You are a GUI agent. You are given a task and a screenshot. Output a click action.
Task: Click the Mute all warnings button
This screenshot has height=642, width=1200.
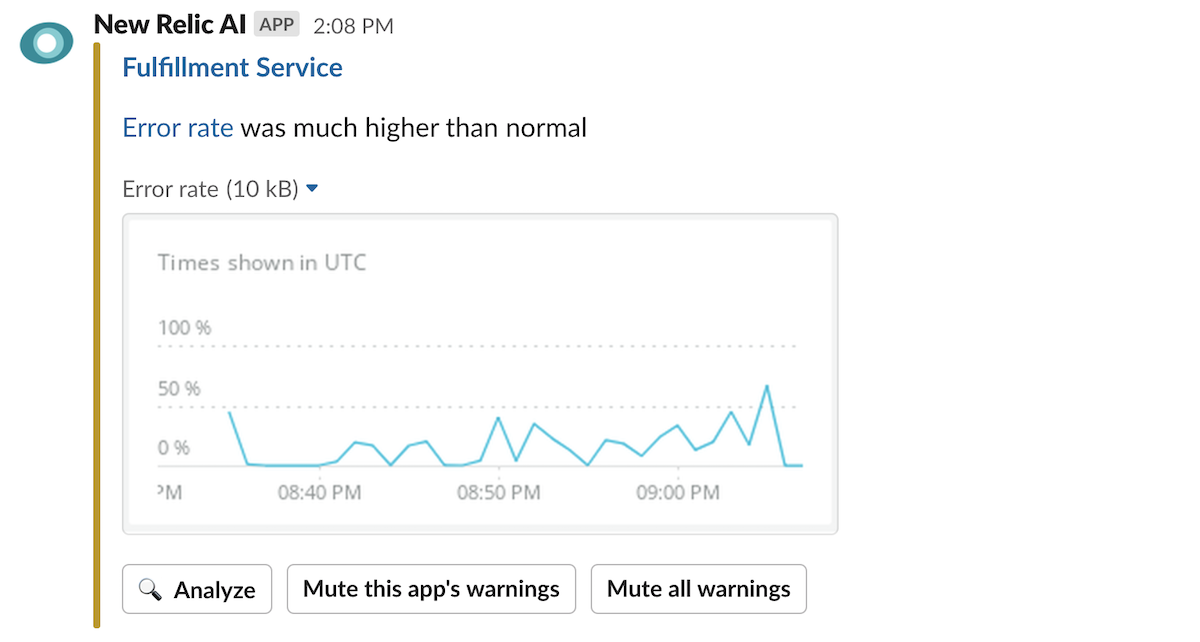pyautogui.click(x=699, y=588)
